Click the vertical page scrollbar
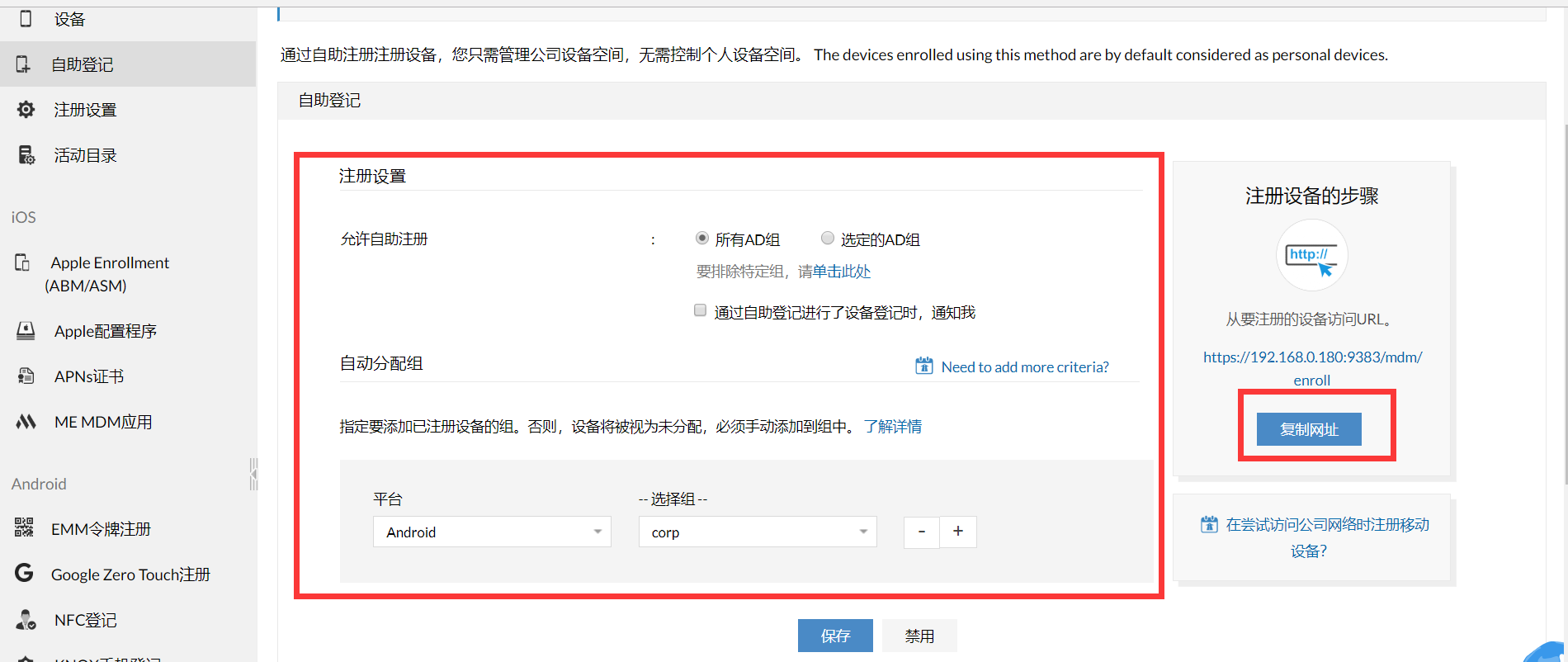Image resolution: width=1568 pixels, height=662 pixels. coord(1565,305)
